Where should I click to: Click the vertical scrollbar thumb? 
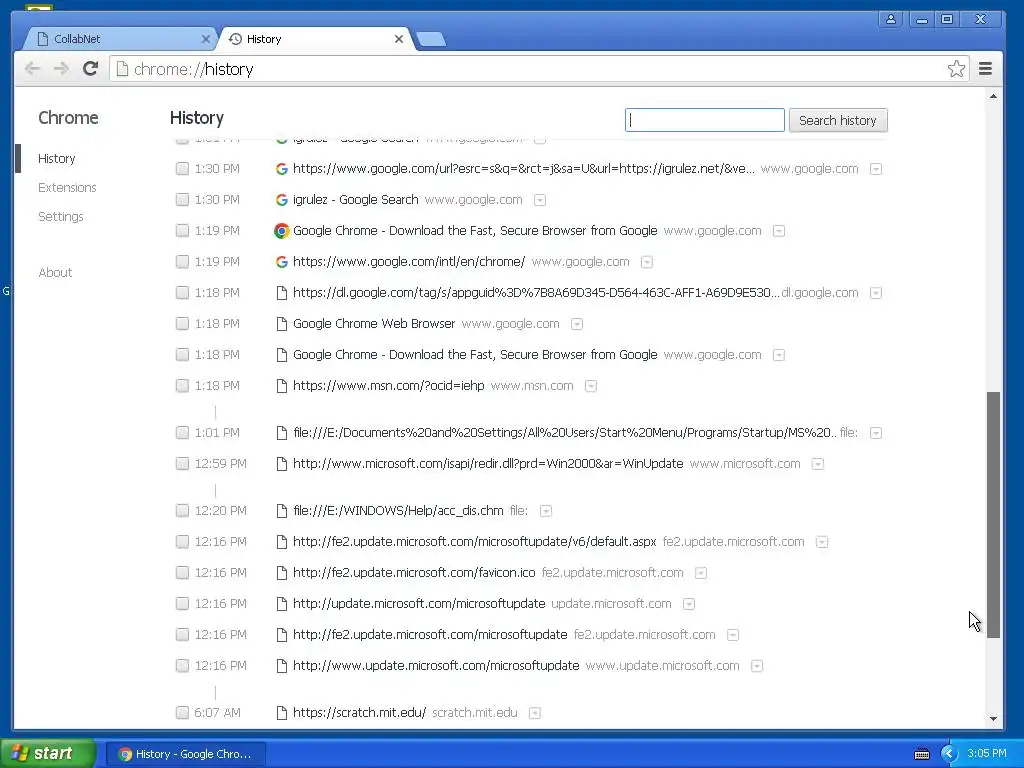[993, 515]
